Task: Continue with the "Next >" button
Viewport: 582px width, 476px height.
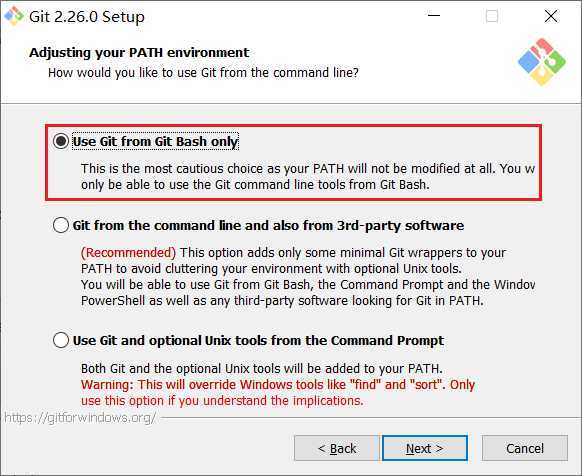Action: click(x=425, y=448)
